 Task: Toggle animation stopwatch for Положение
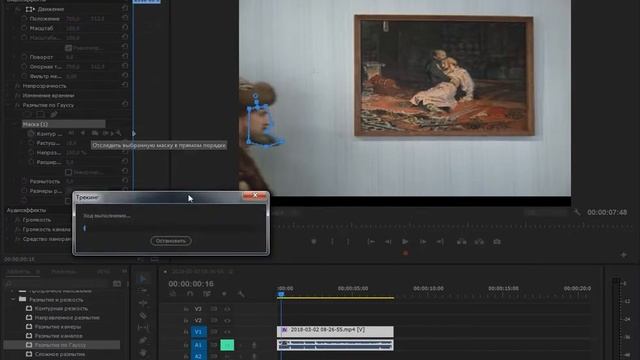tap(24, 19)
